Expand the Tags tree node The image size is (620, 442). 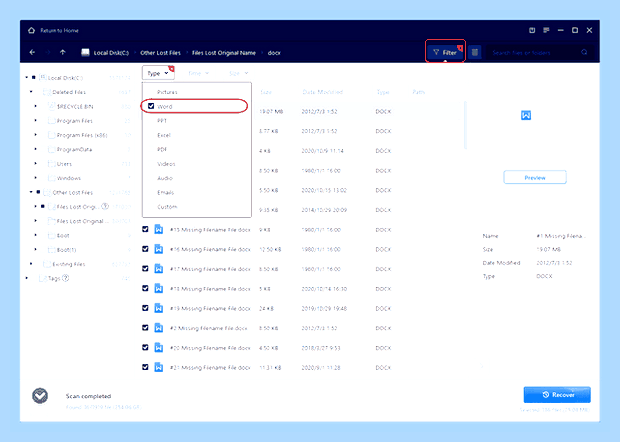click(x=26, y=278)
